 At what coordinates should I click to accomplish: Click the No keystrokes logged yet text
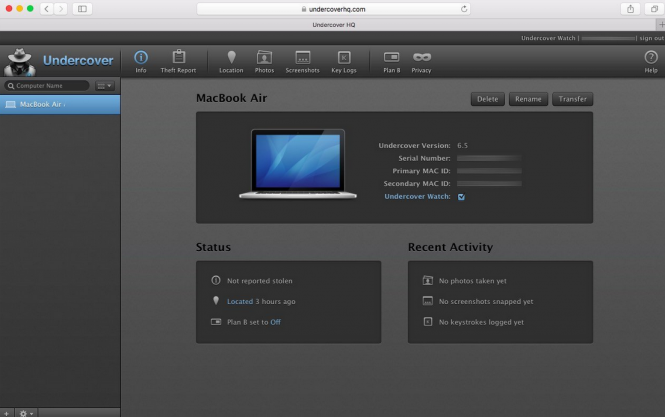pos(481,322)
